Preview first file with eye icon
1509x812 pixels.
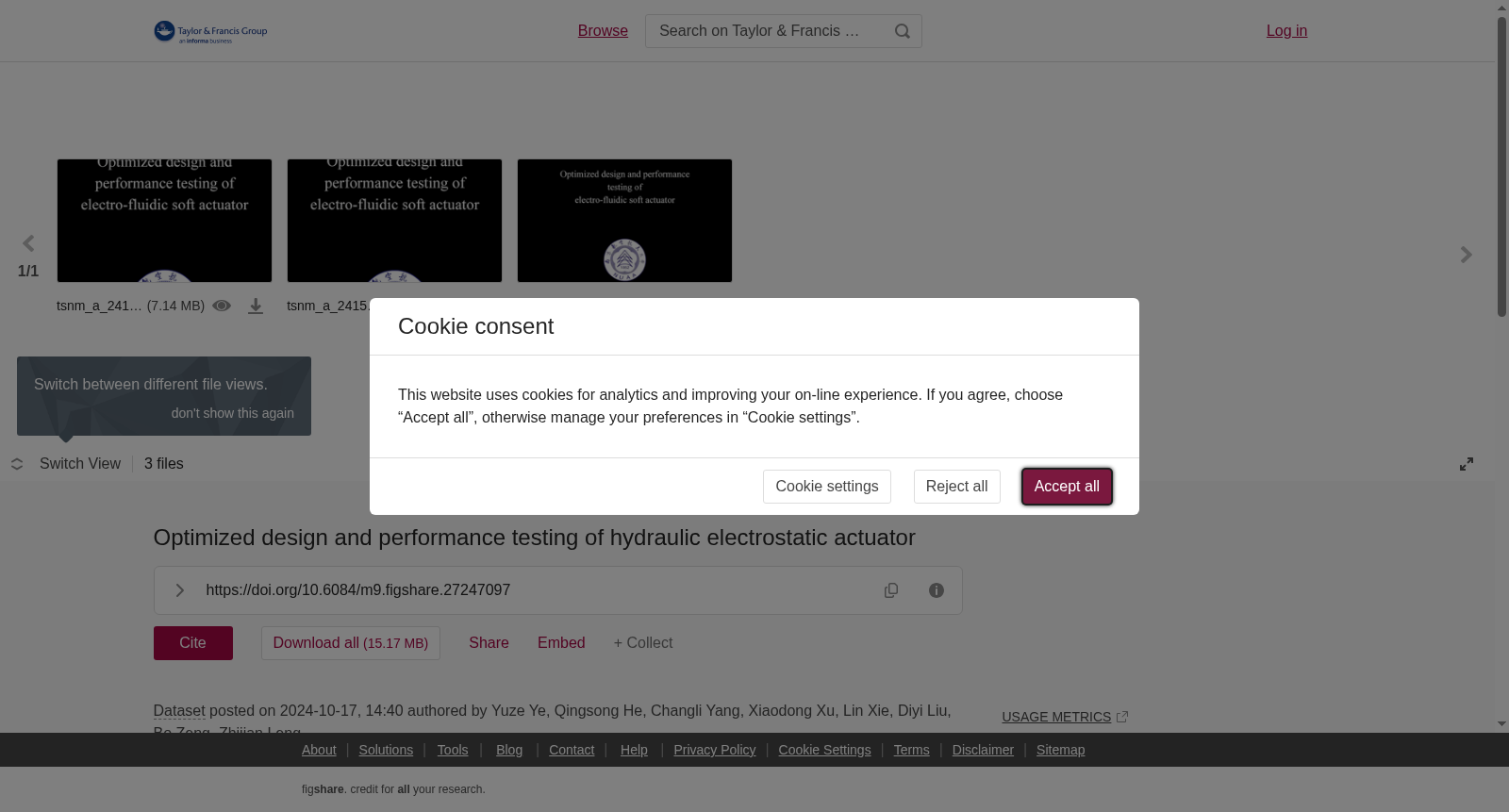(x=222, y=306)
